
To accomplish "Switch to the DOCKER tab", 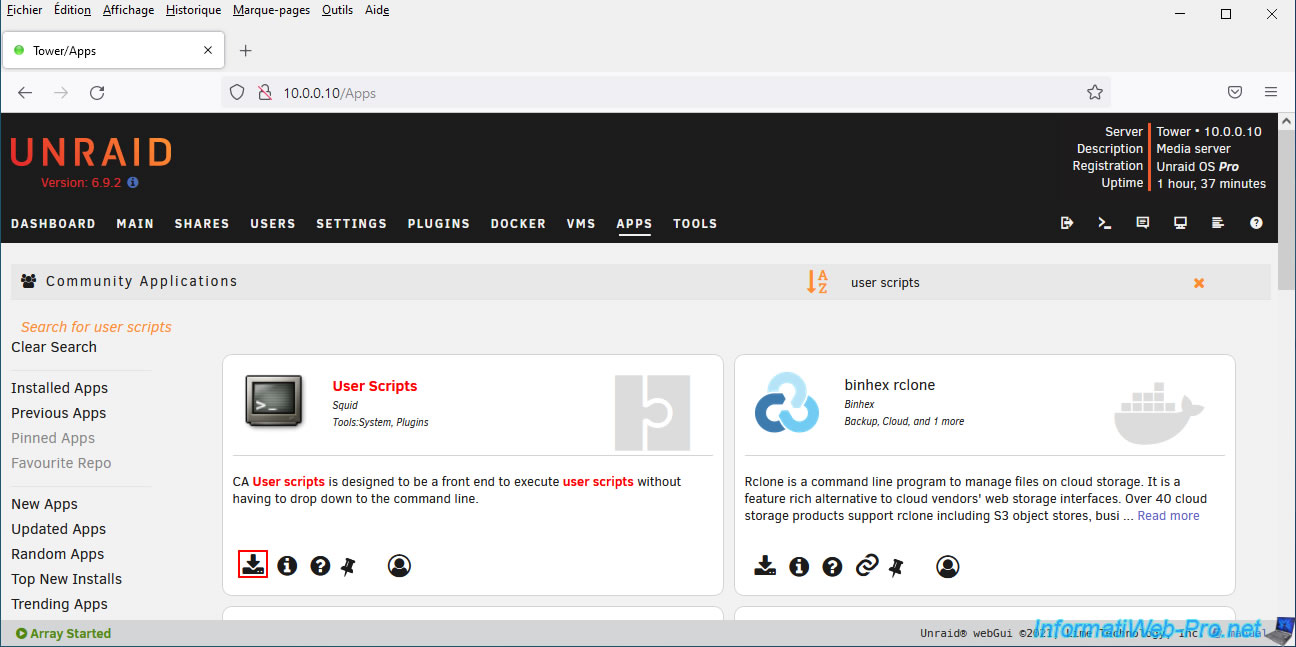I will tap(518, 223).
